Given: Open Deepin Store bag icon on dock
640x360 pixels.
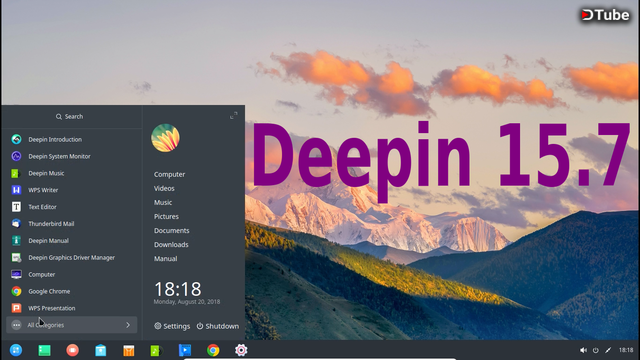Looking at the screenshot, I should (100, 350).
